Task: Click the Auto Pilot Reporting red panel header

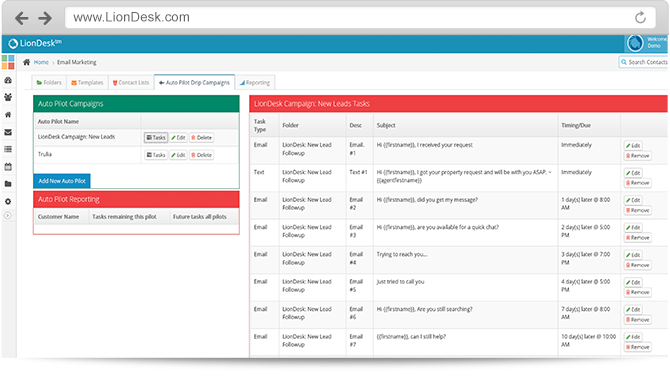Action: 136,200
